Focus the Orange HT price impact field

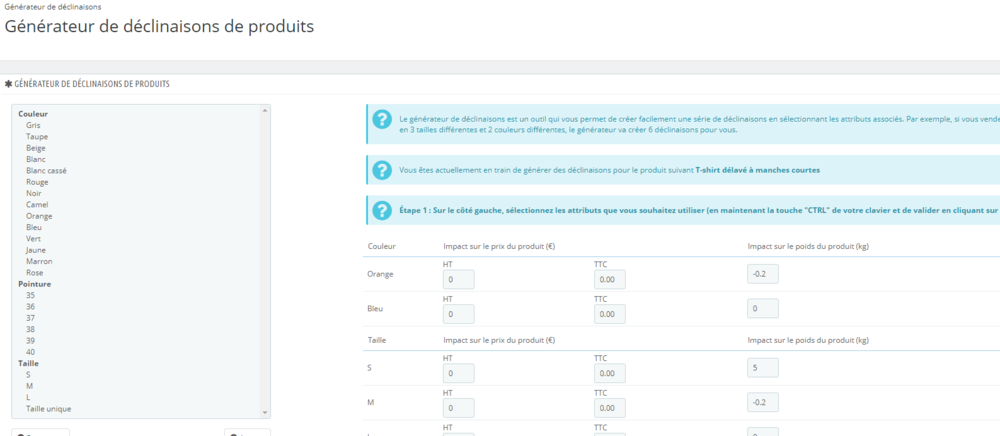point(458,279)
